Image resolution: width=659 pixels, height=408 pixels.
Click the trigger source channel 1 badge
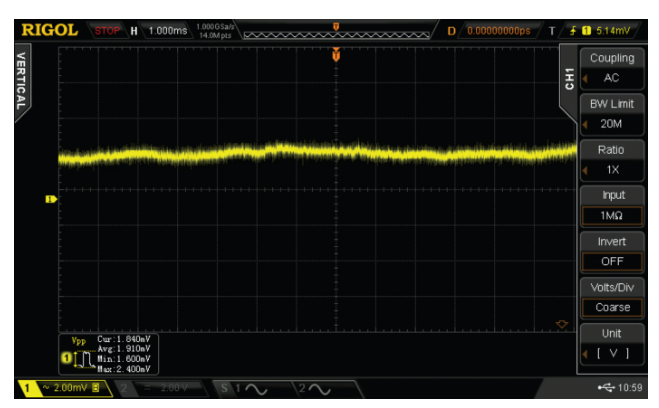[586, 31]
